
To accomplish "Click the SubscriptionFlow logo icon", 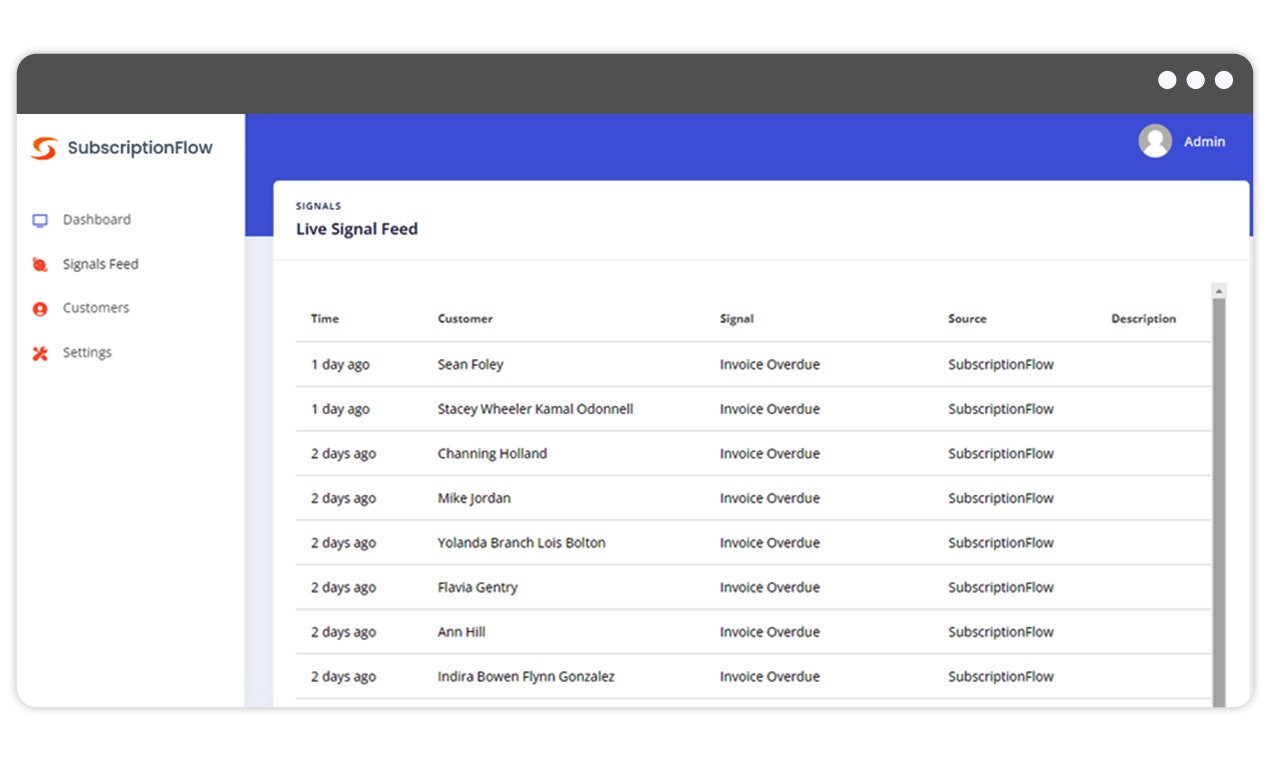I will pos(44,148).
